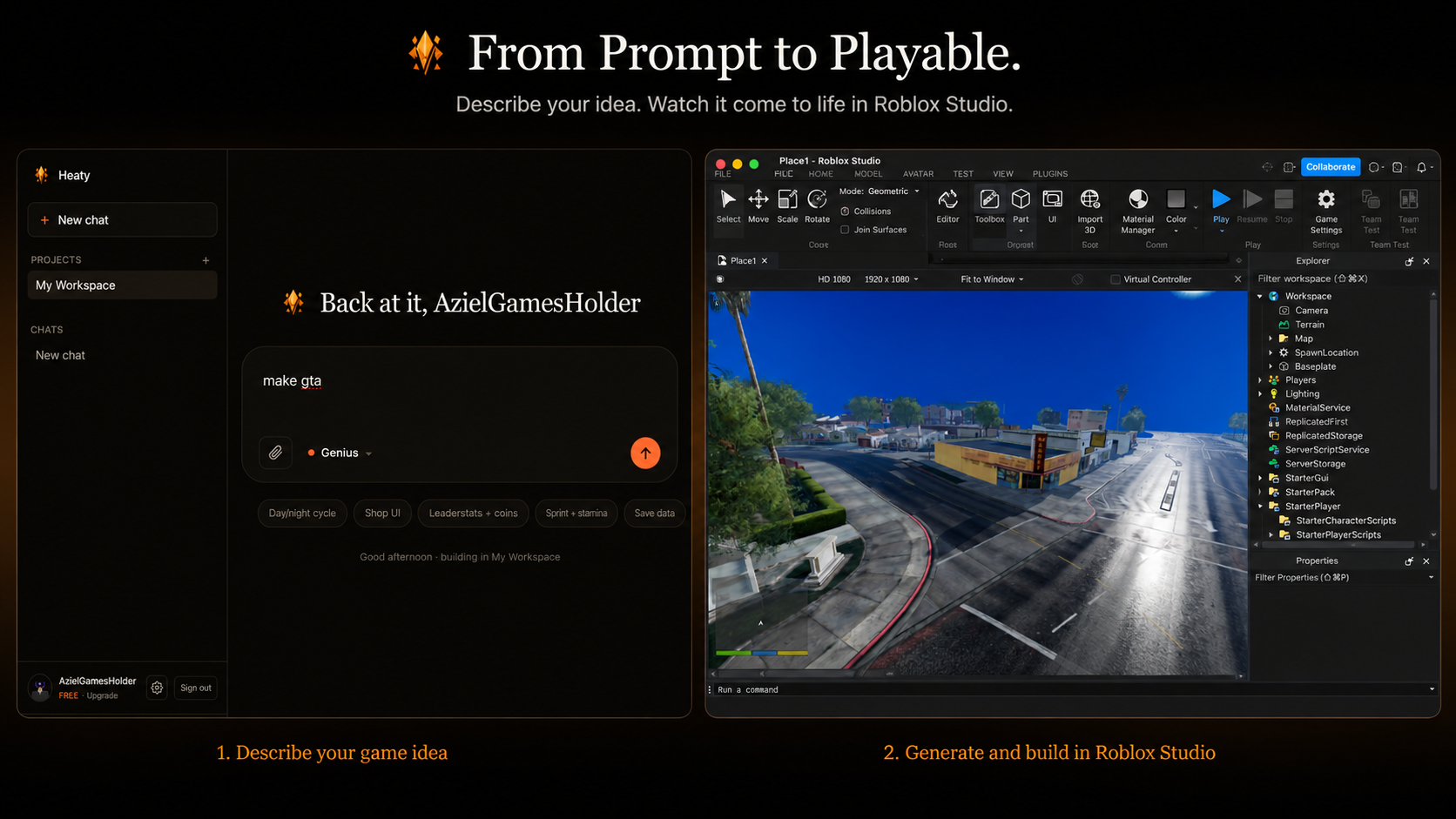Switch to the Rotate tool
Screen dimensions: 1456x819
(817, 206)
